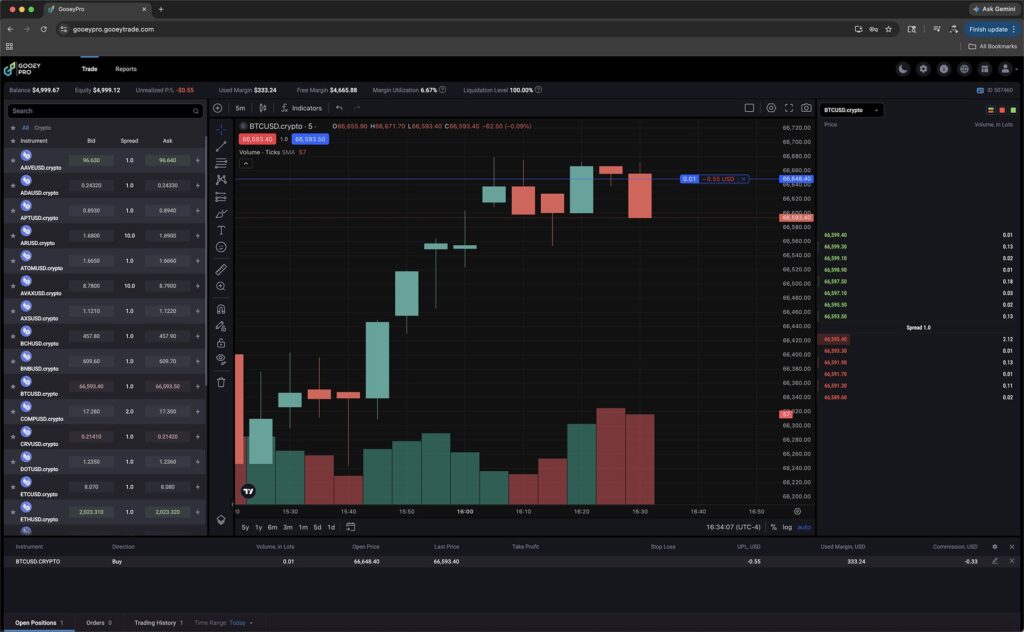1024x632 pixels.
Task: Select the 1d chart range button
Action: 331,525
